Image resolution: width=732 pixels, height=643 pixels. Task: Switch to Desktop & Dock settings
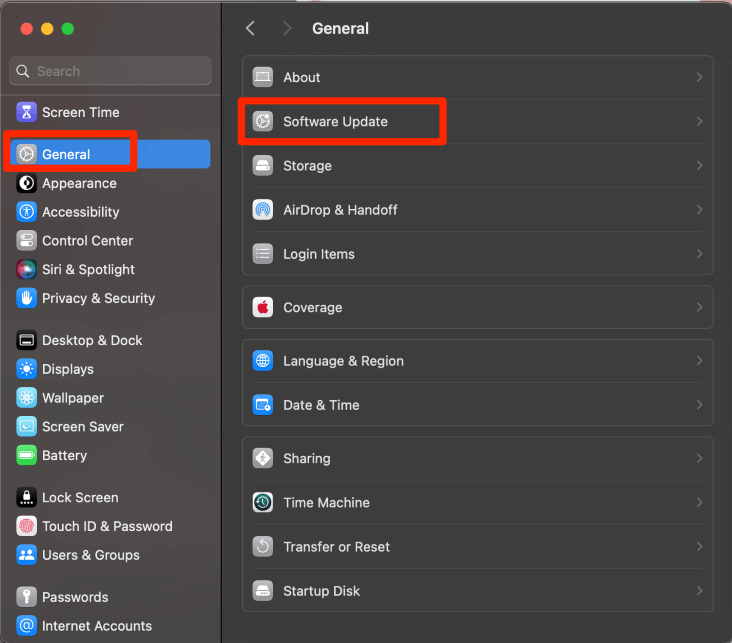point(92,340)
